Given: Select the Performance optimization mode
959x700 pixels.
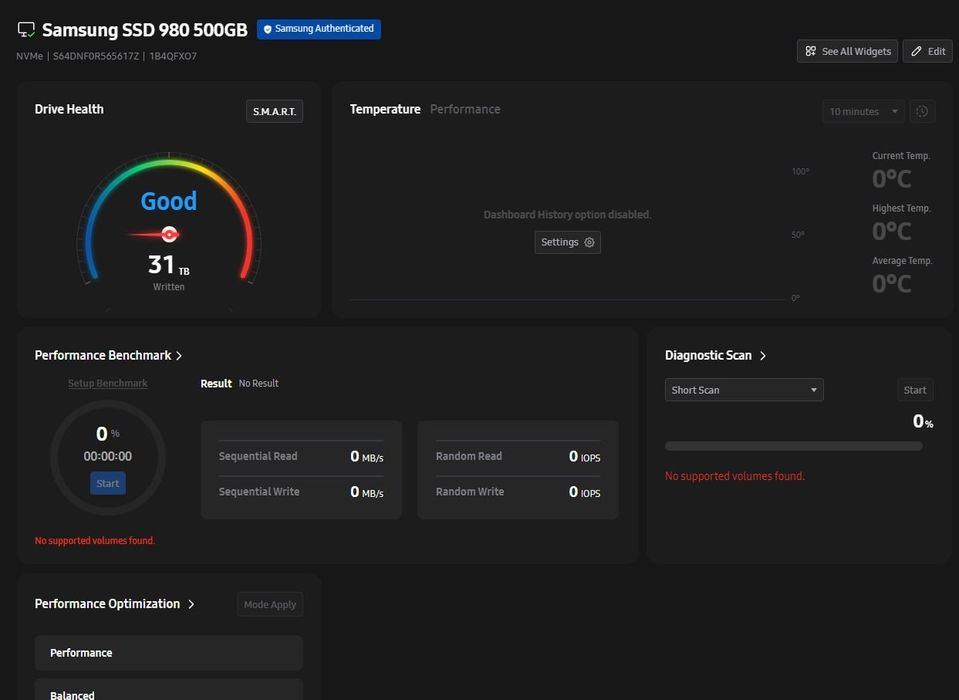Looking at the screenshot, I should tap(169, 653).
